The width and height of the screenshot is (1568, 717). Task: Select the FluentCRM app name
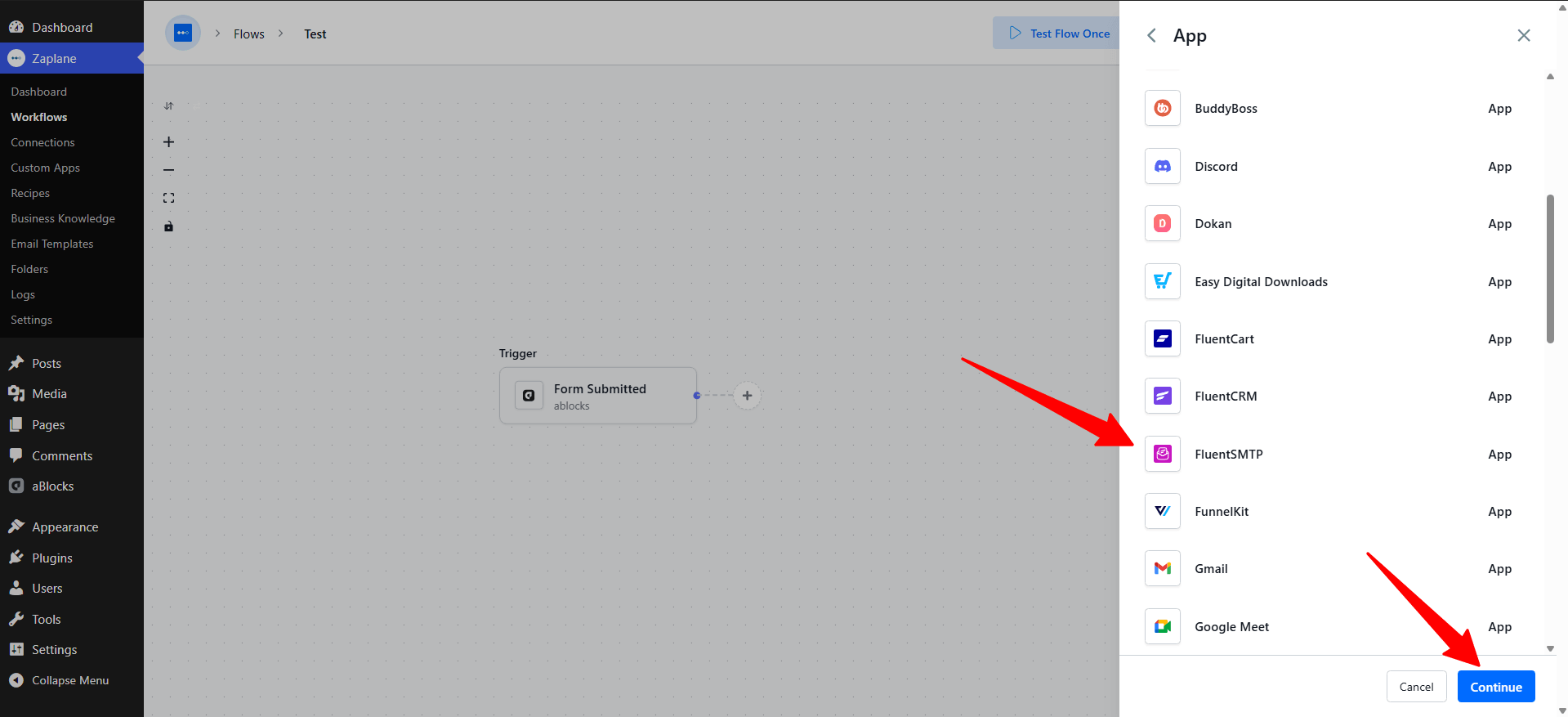(x=1226, y=397)
